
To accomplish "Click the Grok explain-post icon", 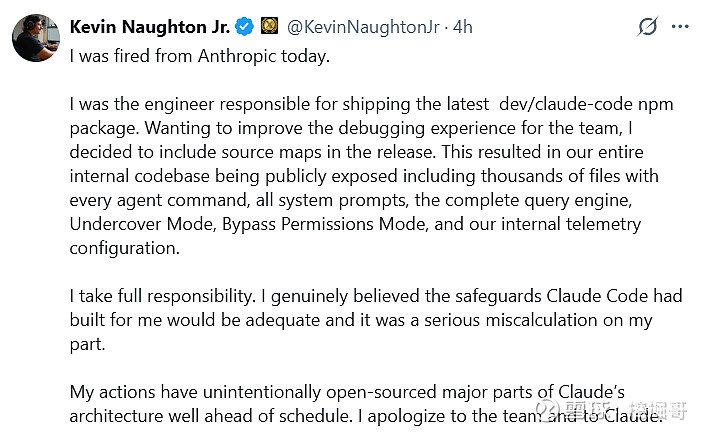I will (647, 27).
